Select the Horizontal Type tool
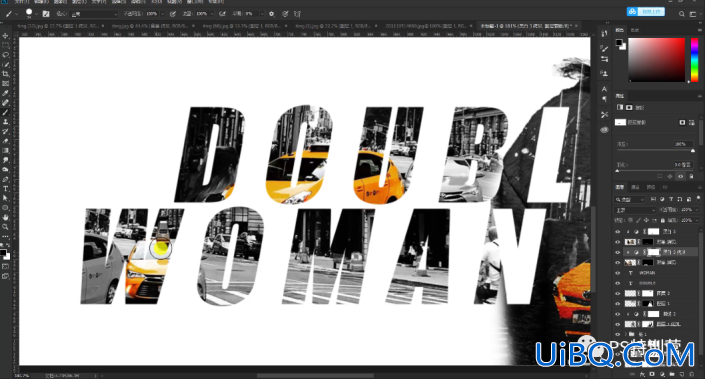Image resolution: width=705 pixels, height=379 pixels. 5,188
